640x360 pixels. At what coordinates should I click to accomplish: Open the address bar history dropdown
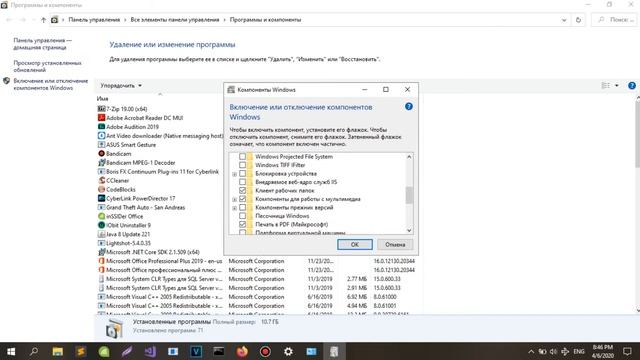point(564,20)
